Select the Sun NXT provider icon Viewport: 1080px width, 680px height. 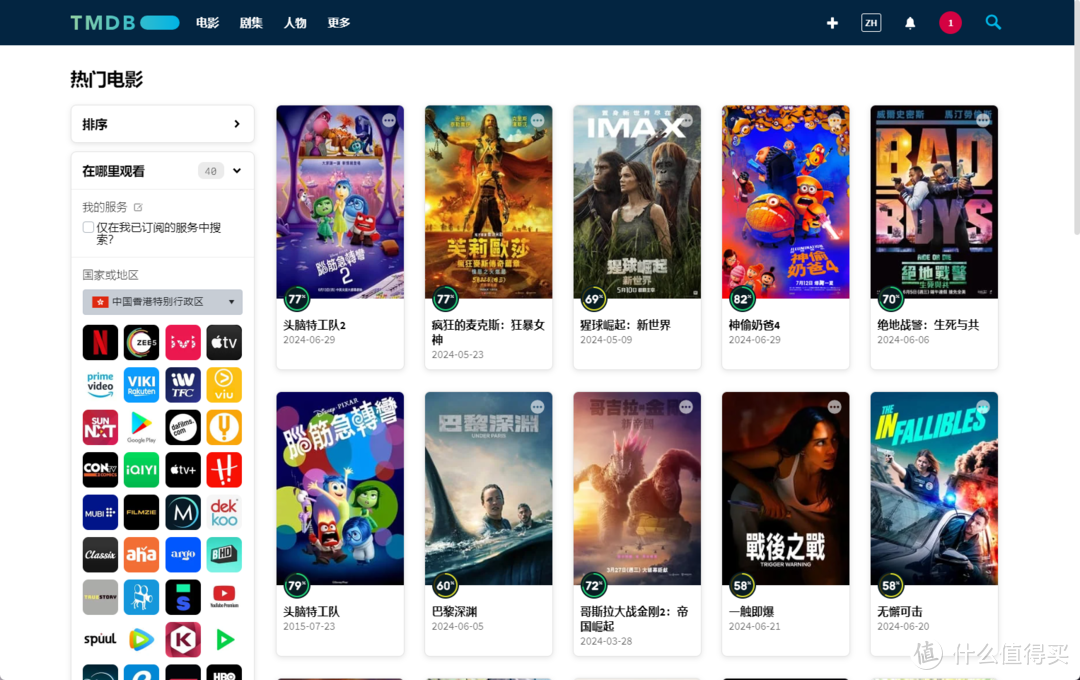(x=101, y=427)
